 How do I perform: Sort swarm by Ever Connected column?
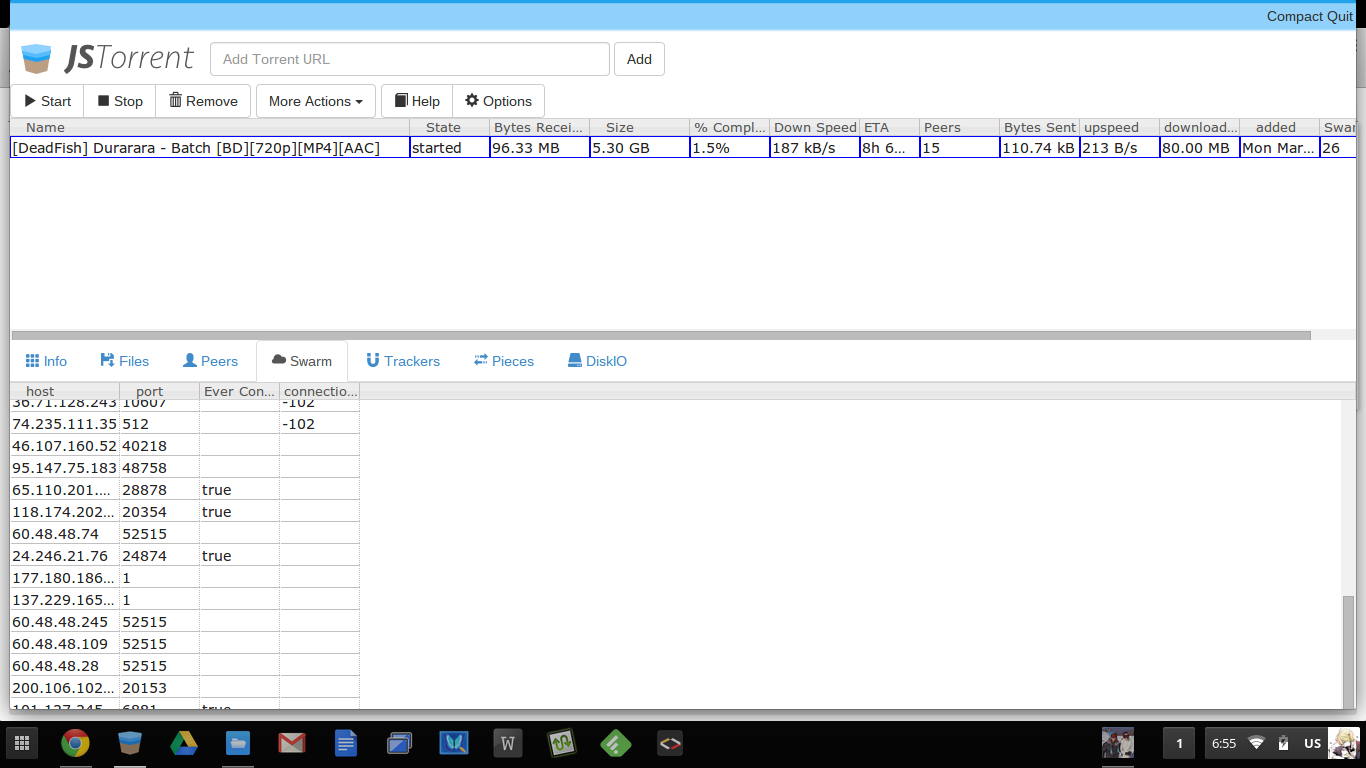click(240, 391)
